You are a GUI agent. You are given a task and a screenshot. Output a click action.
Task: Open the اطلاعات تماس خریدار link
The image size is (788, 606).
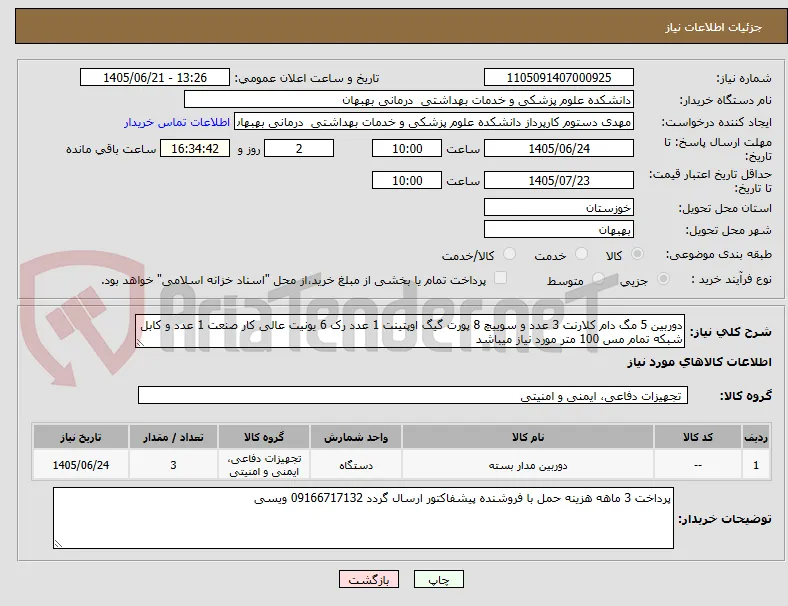tap(177, 122)
